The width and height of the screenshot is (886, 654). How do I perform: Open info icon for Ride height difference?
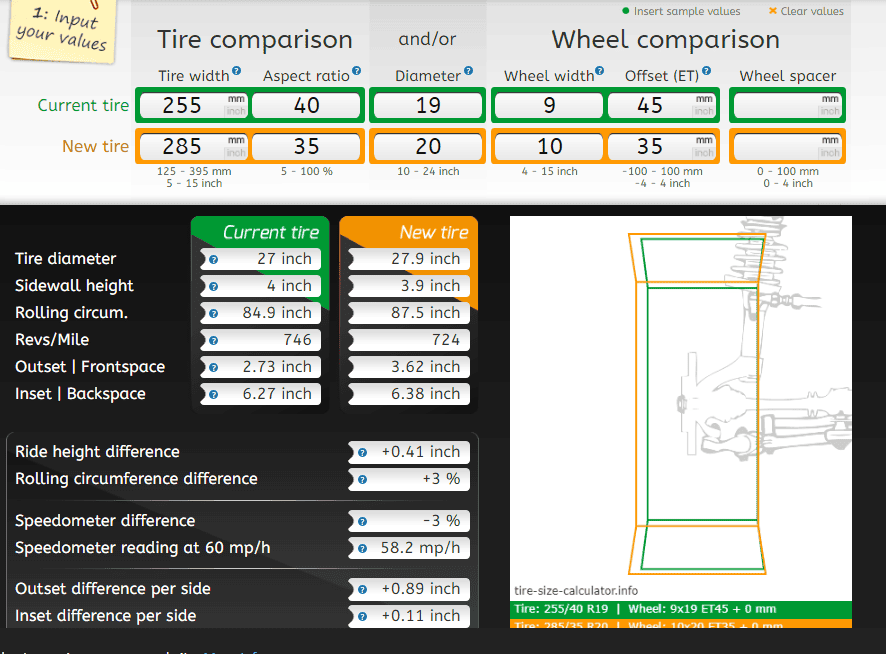(x=363, y=453)
